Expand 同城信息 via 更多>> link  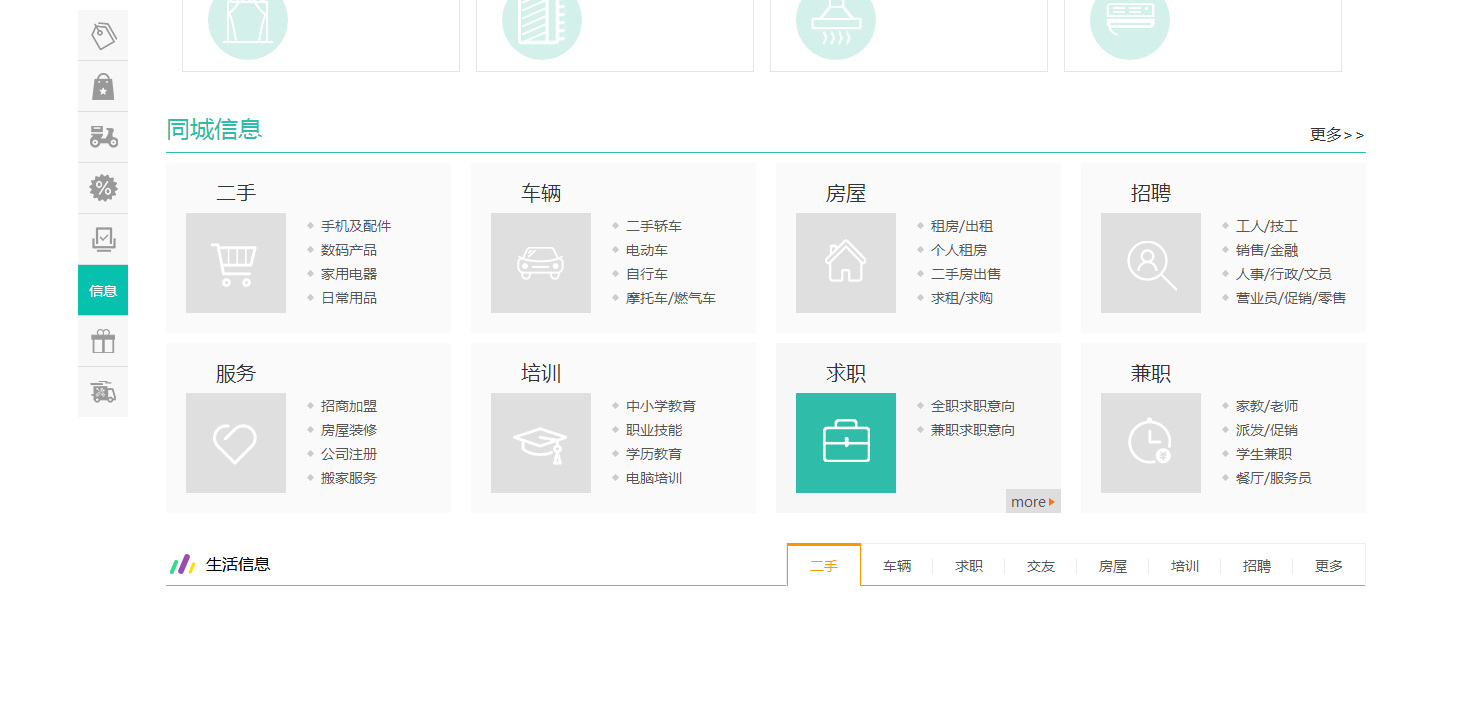pyautogui.click(x=1336, y=135)
